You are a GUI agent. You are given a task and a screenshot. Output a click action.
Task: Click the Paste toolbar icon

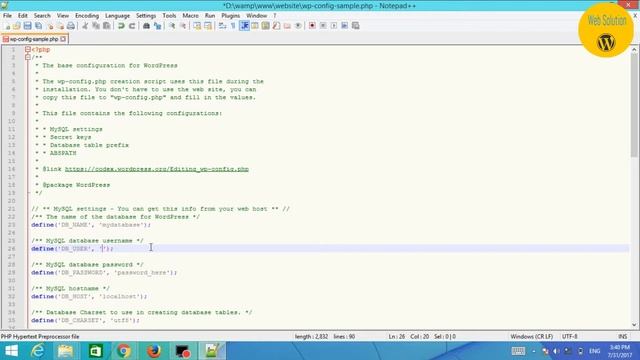[107, 26]
